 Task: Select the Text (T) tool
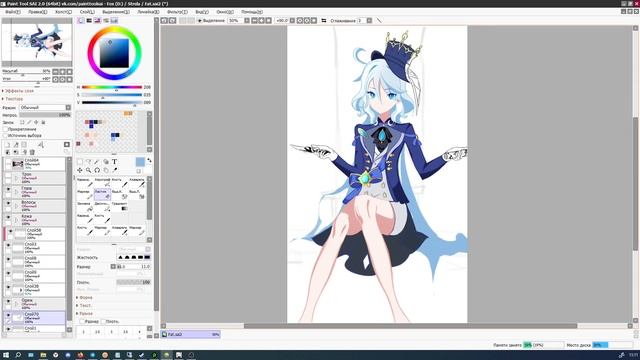(115, 162)
